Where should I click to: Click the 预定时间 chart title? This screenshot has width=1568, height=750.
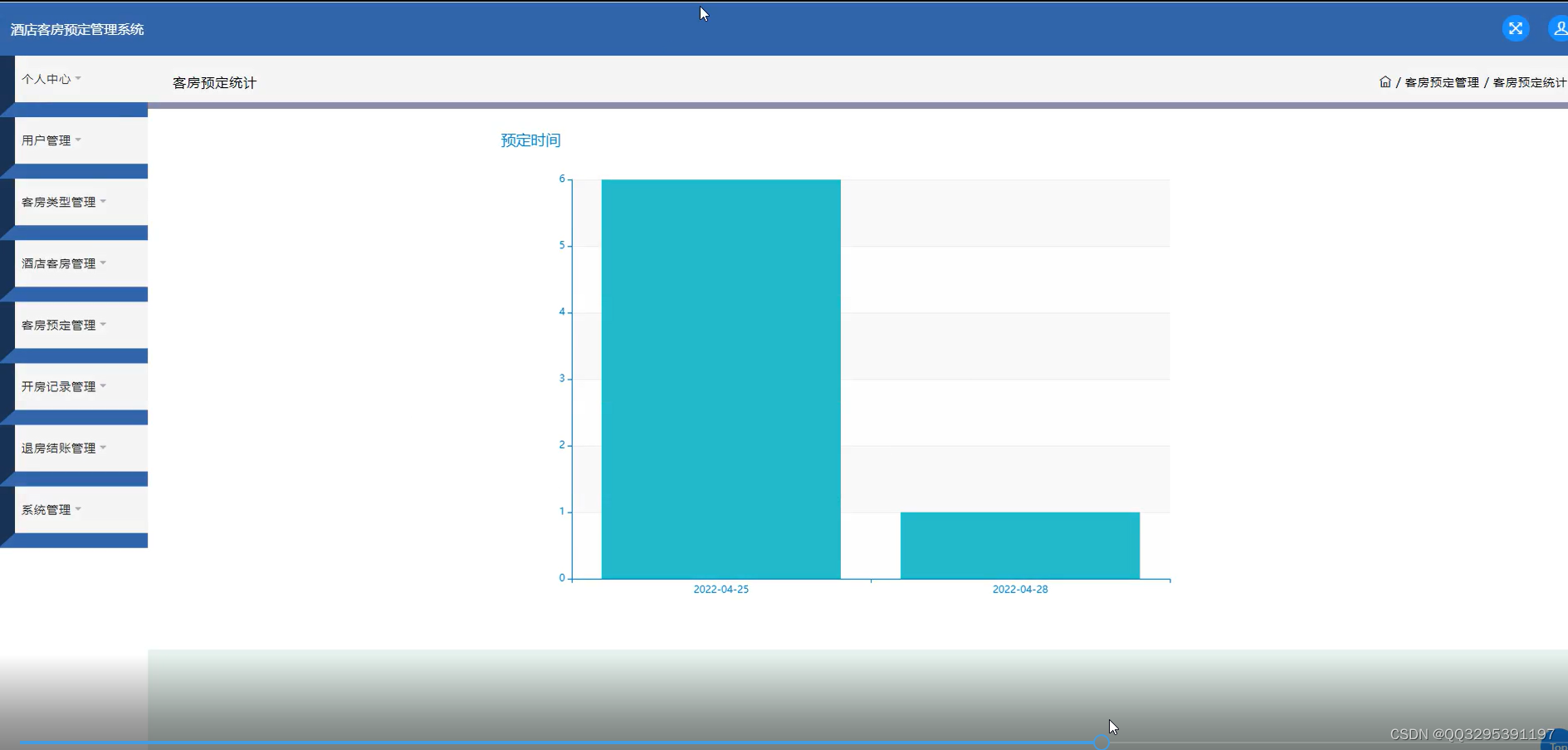tap(530, 140)
